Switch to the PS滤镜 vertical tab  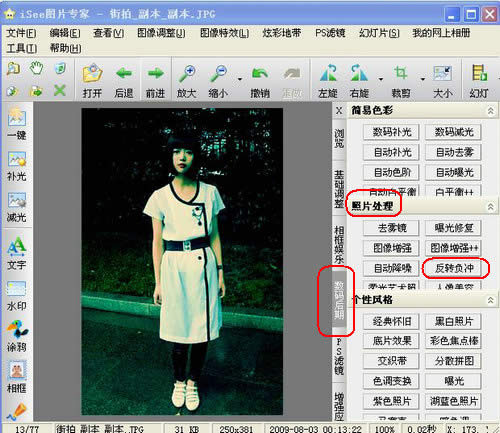point(339,357)
